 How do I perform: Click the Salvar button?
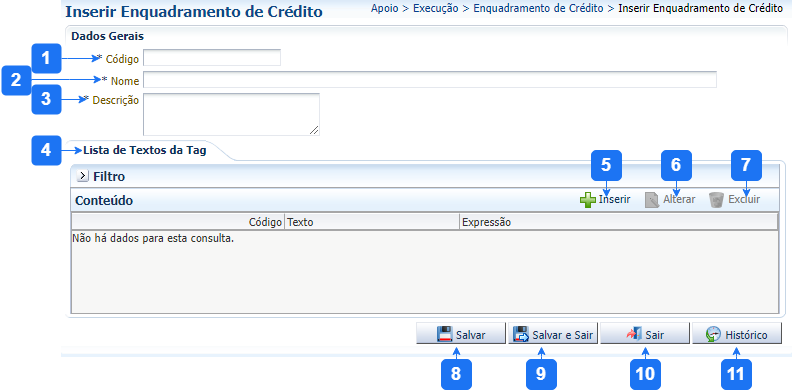click(x=461, y=334)
